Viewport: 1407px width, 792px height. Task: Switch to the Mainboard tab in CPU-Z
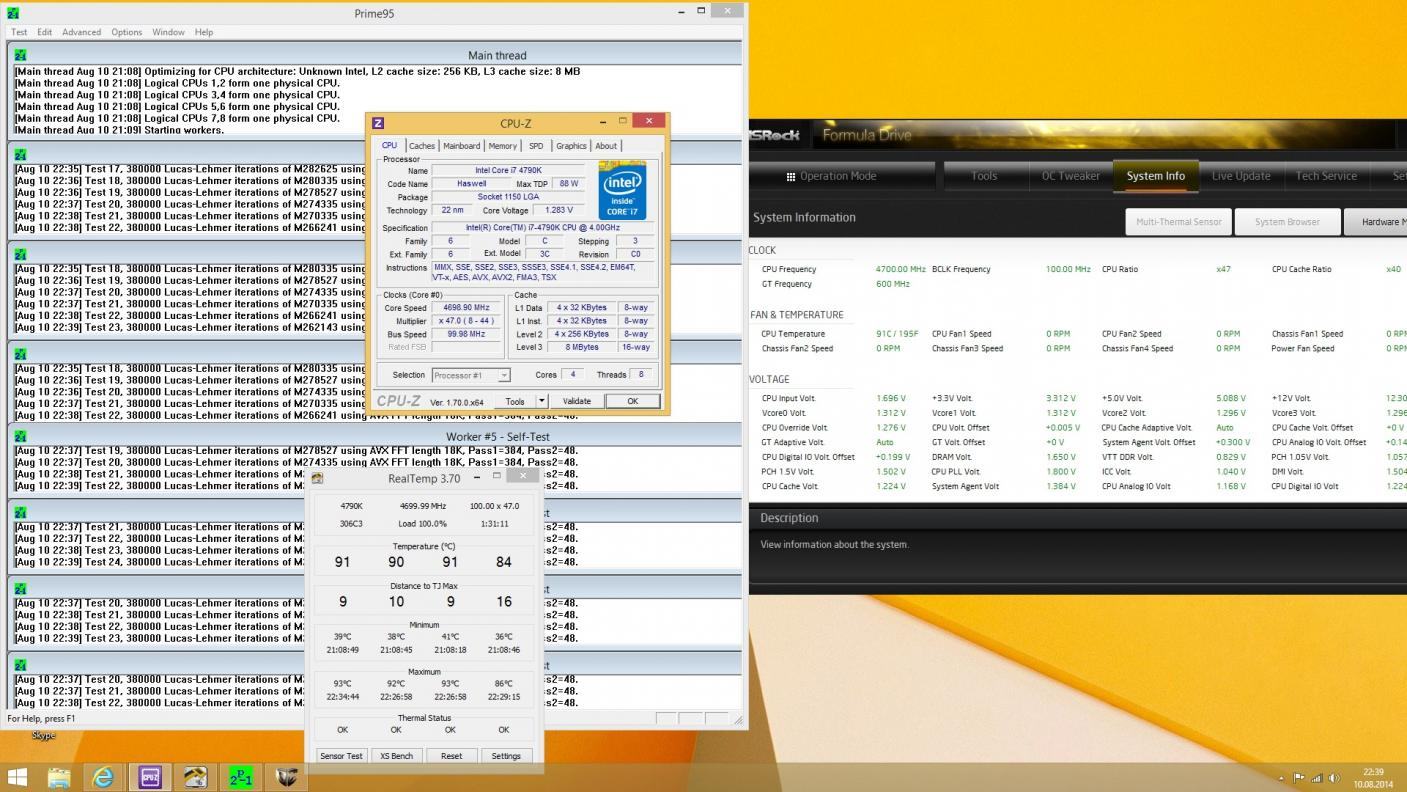point(461,146)
